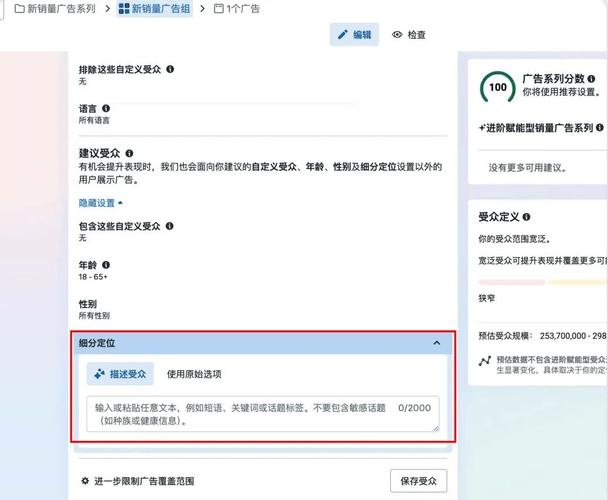
Task: Click the audience size gauge red segment
Action: tap(512, 282)
